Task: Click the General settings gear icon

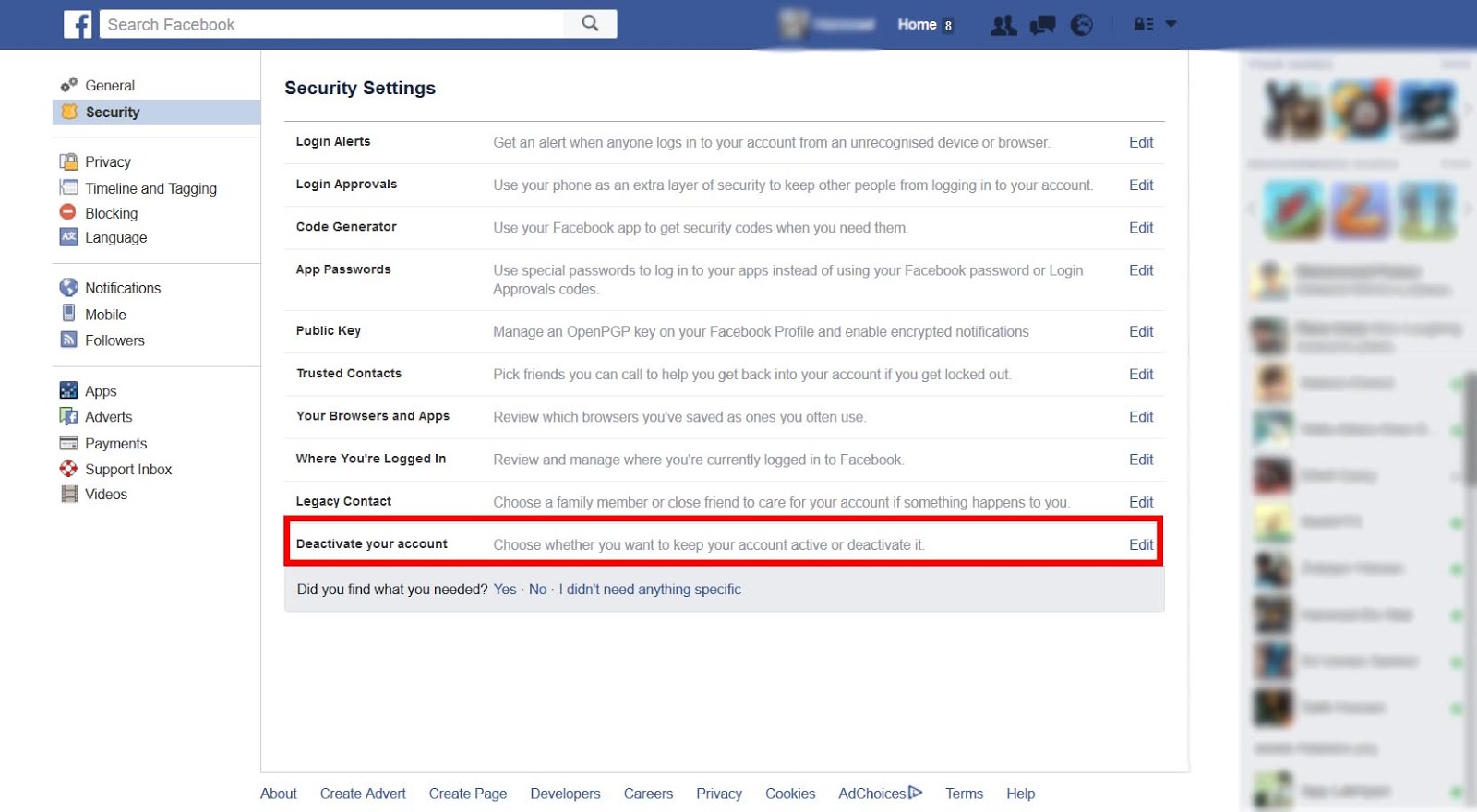Action: pos(69,85)
